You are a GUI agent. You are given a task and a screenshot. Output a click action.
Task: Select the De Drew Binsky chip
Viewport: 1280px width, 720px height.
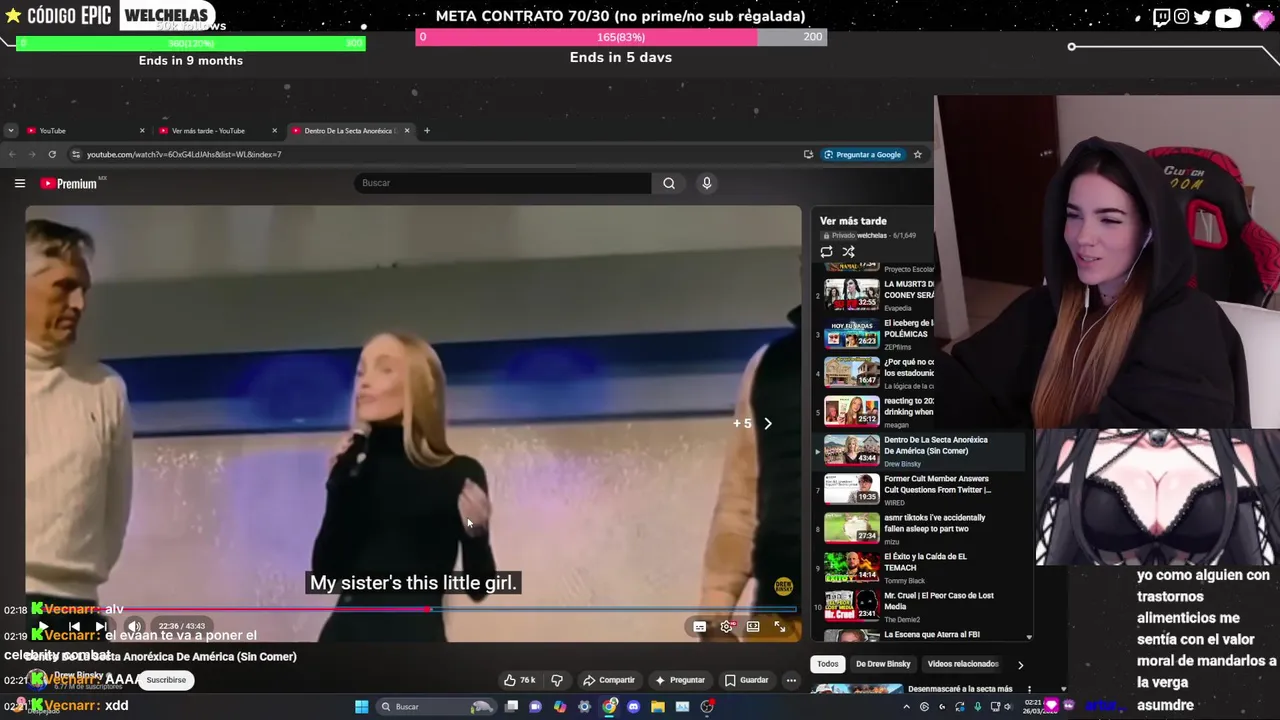tap(883, 664)
